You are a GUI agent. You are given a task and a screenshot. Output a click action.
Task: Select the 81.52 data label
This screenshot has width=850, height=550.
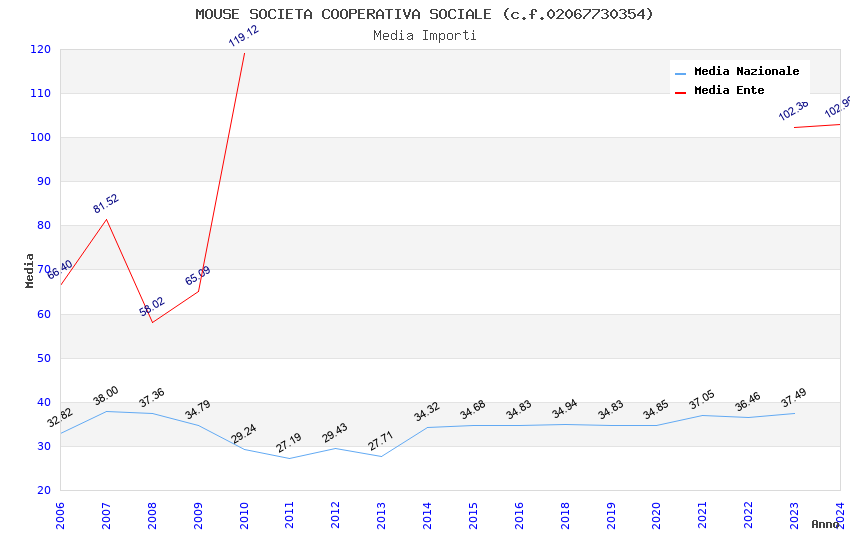click(106, 204)
